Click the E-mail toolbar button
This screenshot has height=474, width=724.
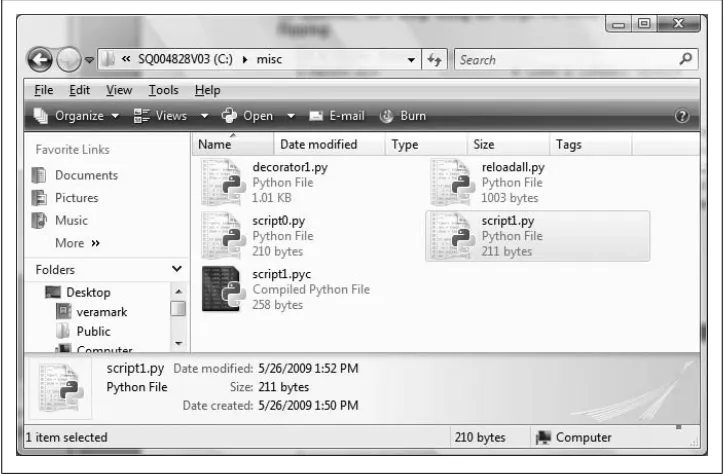point(337,116)
